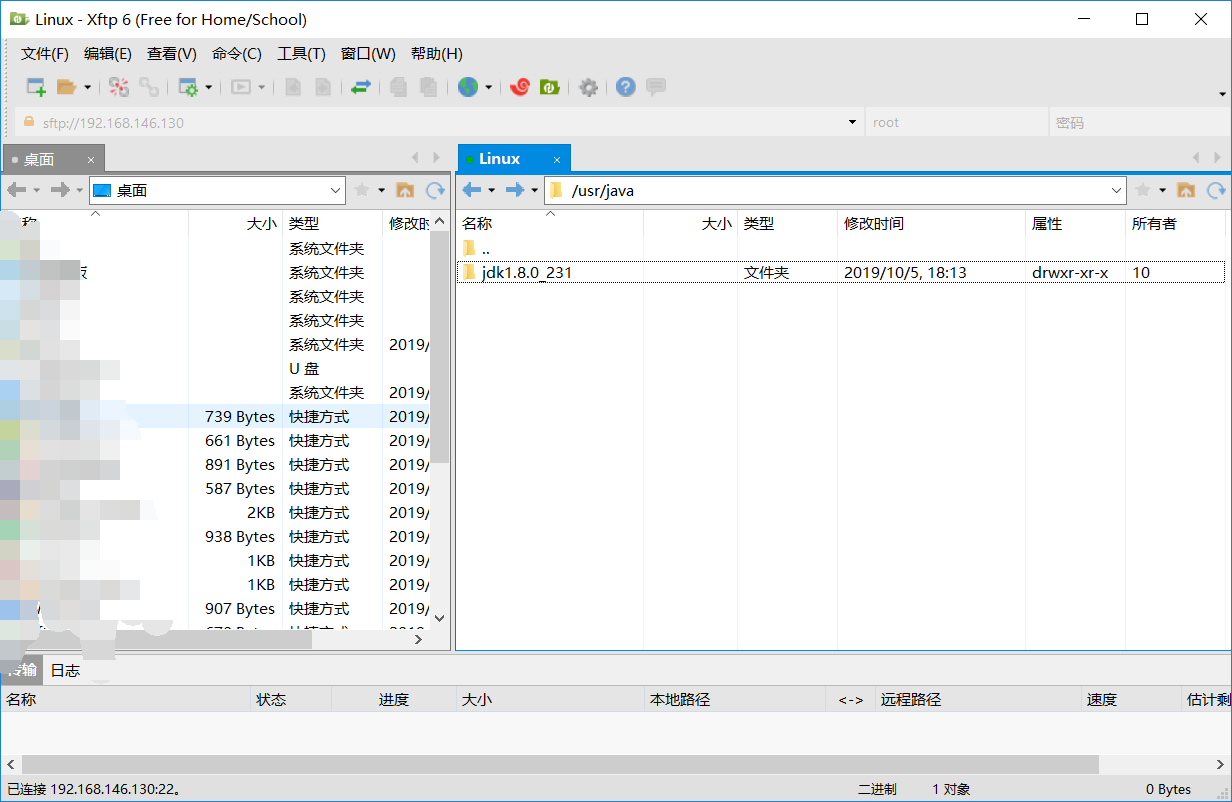1232x802 pixels.
Task: Click local pane favorites star icon
Action: pyautogui.click(x=362, y=190)
